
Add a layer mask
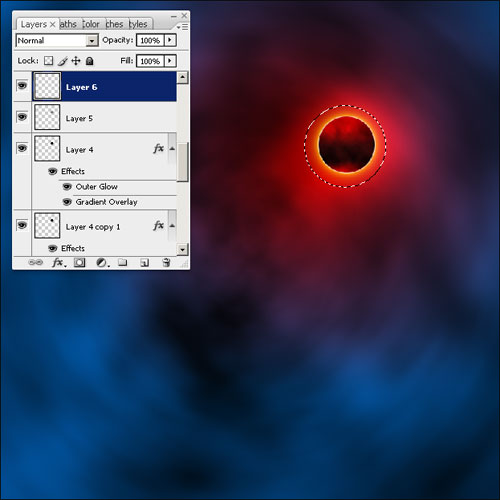(80, 263)
